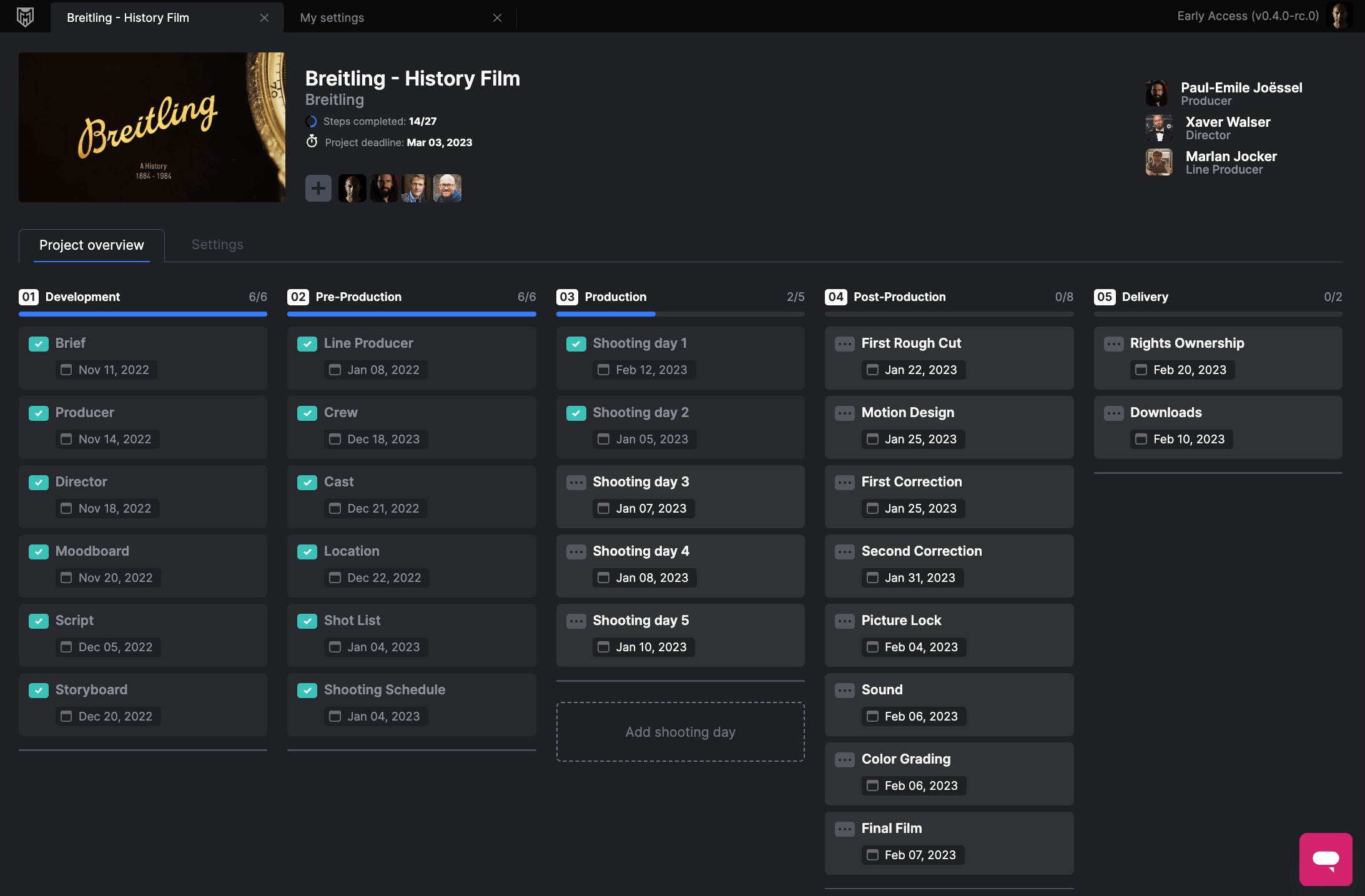Open the chat support bubble

point(1326,859)
